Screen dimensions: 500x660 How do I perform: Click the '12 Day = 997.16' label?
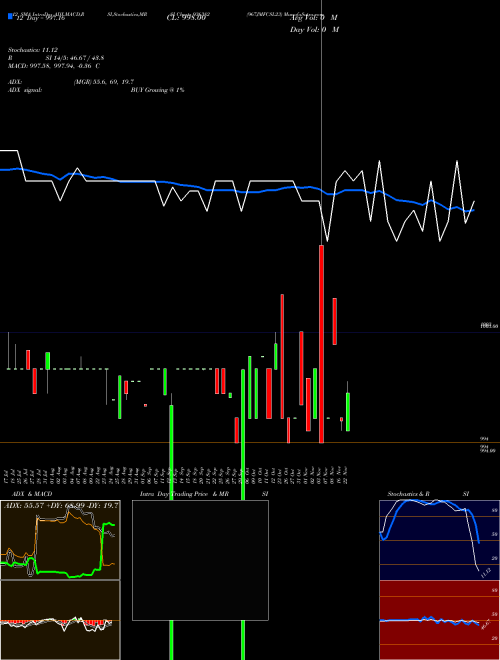pyautogui.click(x=40, y=18)
